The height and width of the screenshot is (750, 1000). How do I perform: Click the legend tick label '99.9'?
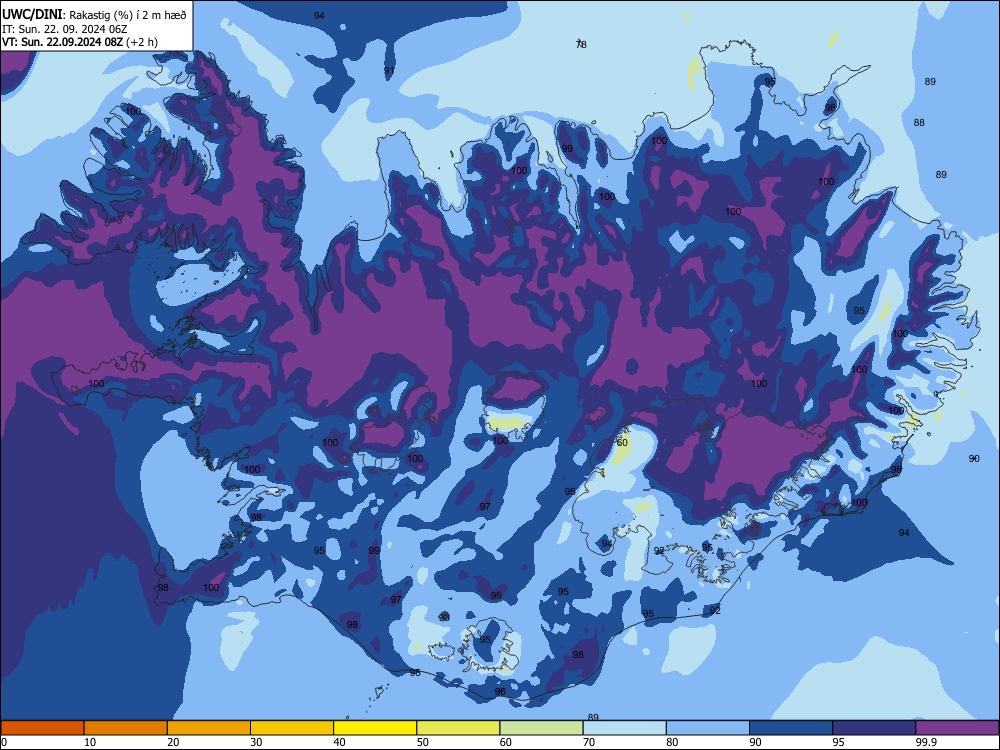point(927,742)
